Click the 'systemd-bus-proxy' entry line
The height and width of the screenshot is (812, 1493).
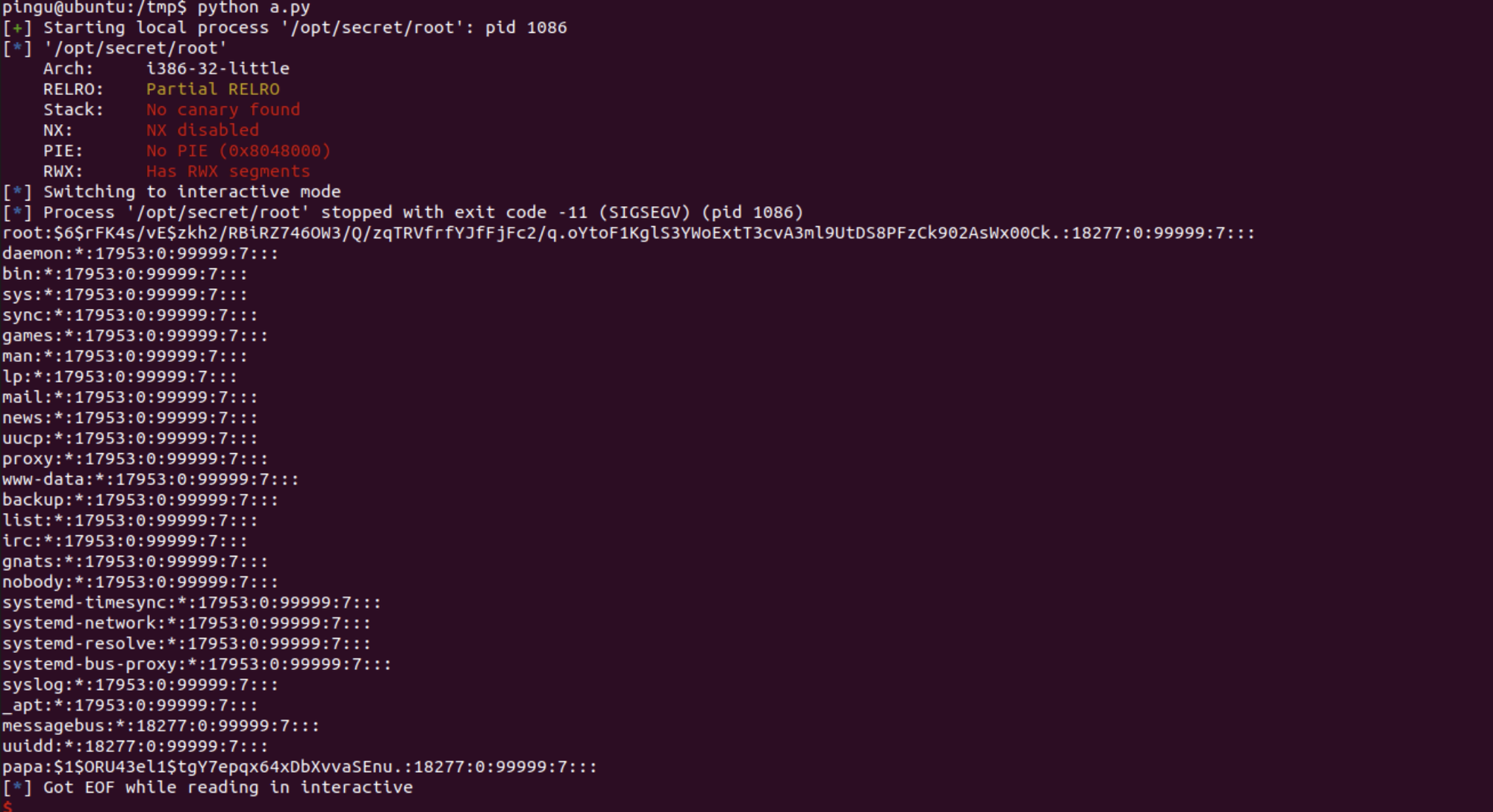[x=196, y=664]
